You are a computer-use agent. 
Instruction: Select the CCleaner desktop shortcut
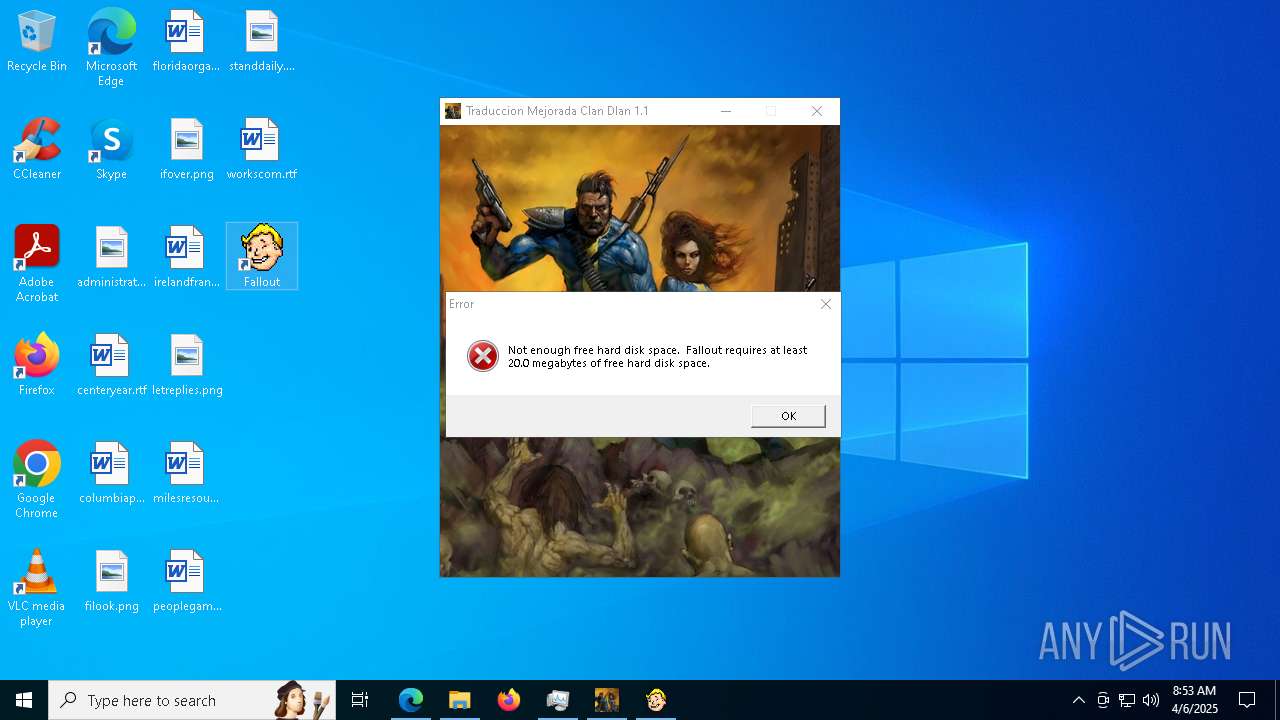pyautogui.click(x=37, y=149)
